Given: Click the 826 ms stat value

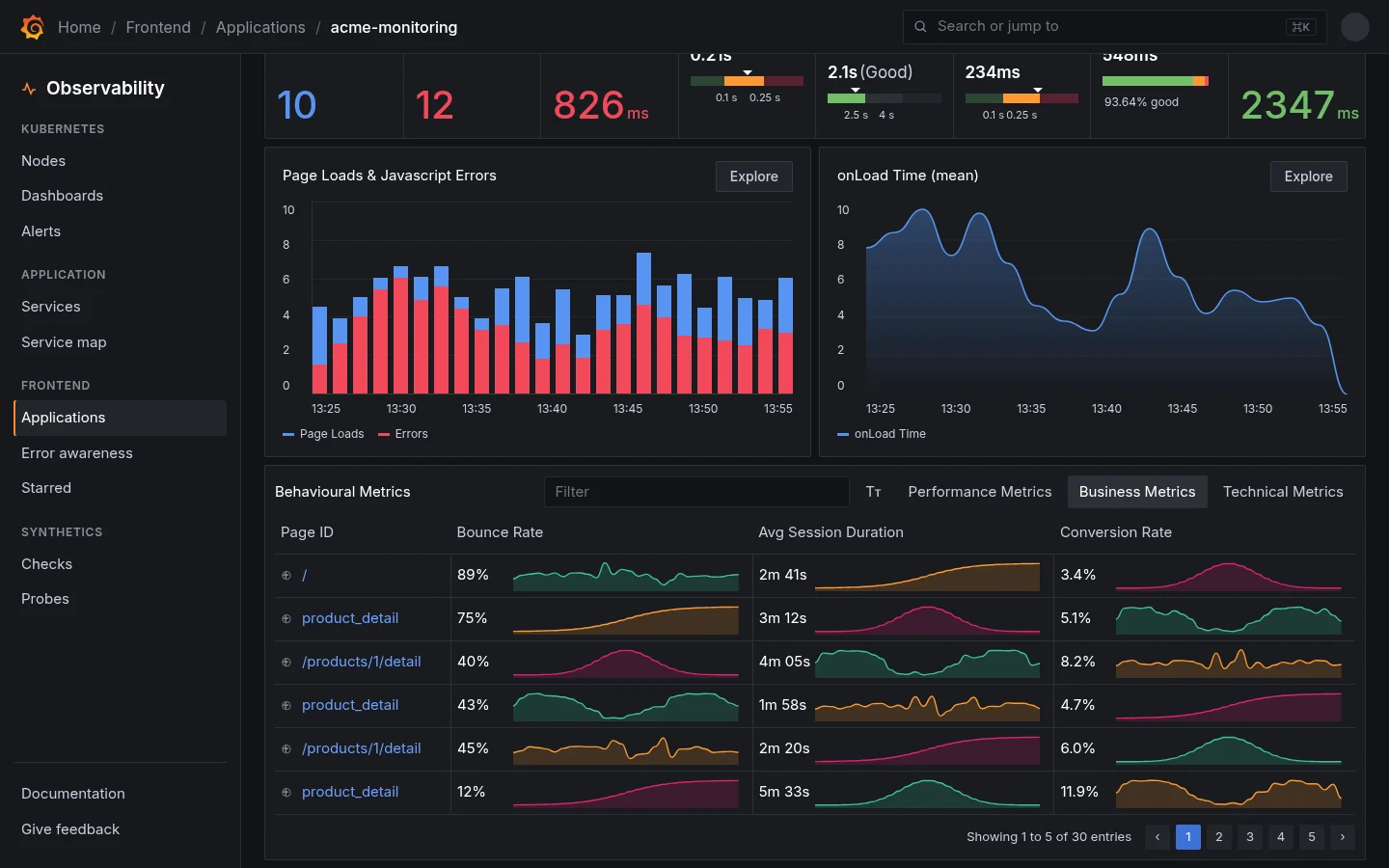Looking at the screenshot, I should (601, 105).
